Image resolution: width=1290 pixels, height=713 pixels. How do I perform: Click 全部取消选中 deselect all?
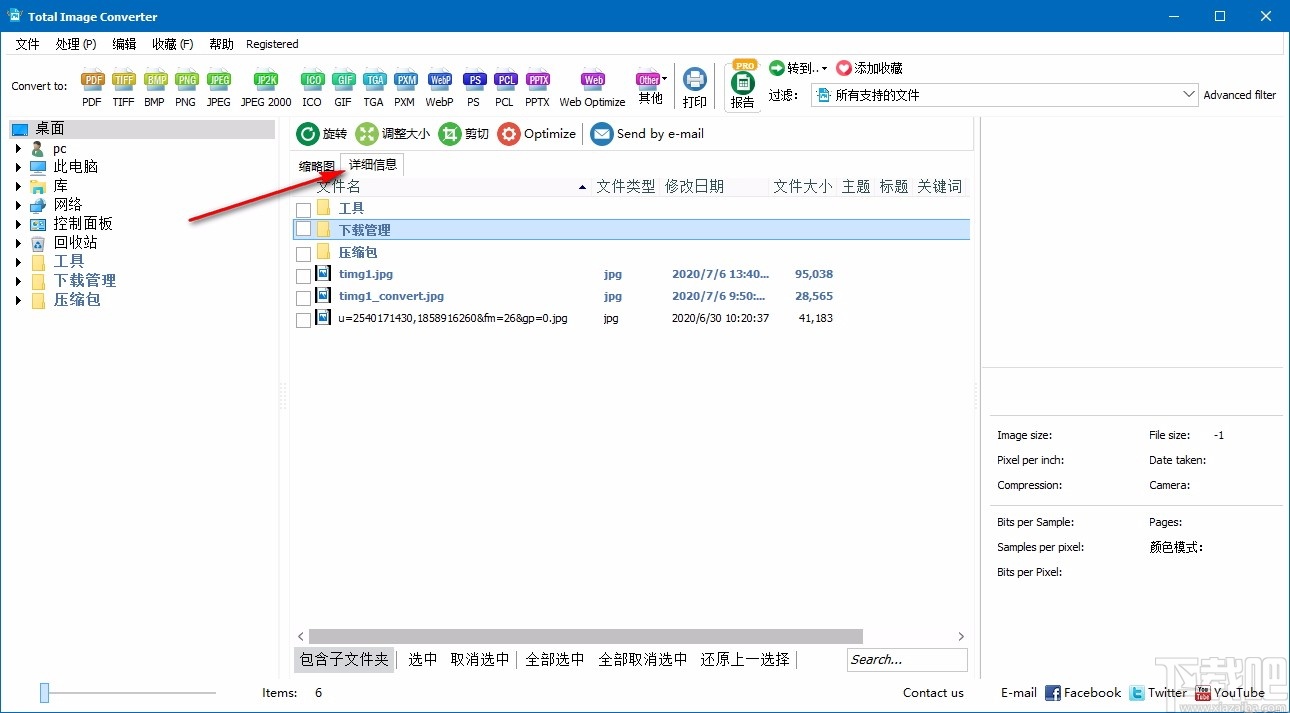[643, 659]
